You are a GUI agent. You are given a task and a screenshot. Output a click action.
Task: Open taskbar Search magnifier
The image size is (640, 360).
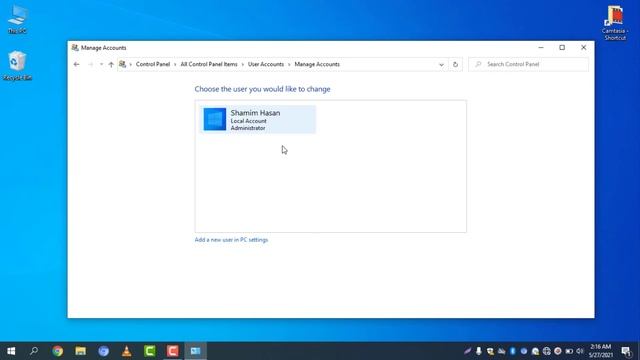tap(34, 351)
